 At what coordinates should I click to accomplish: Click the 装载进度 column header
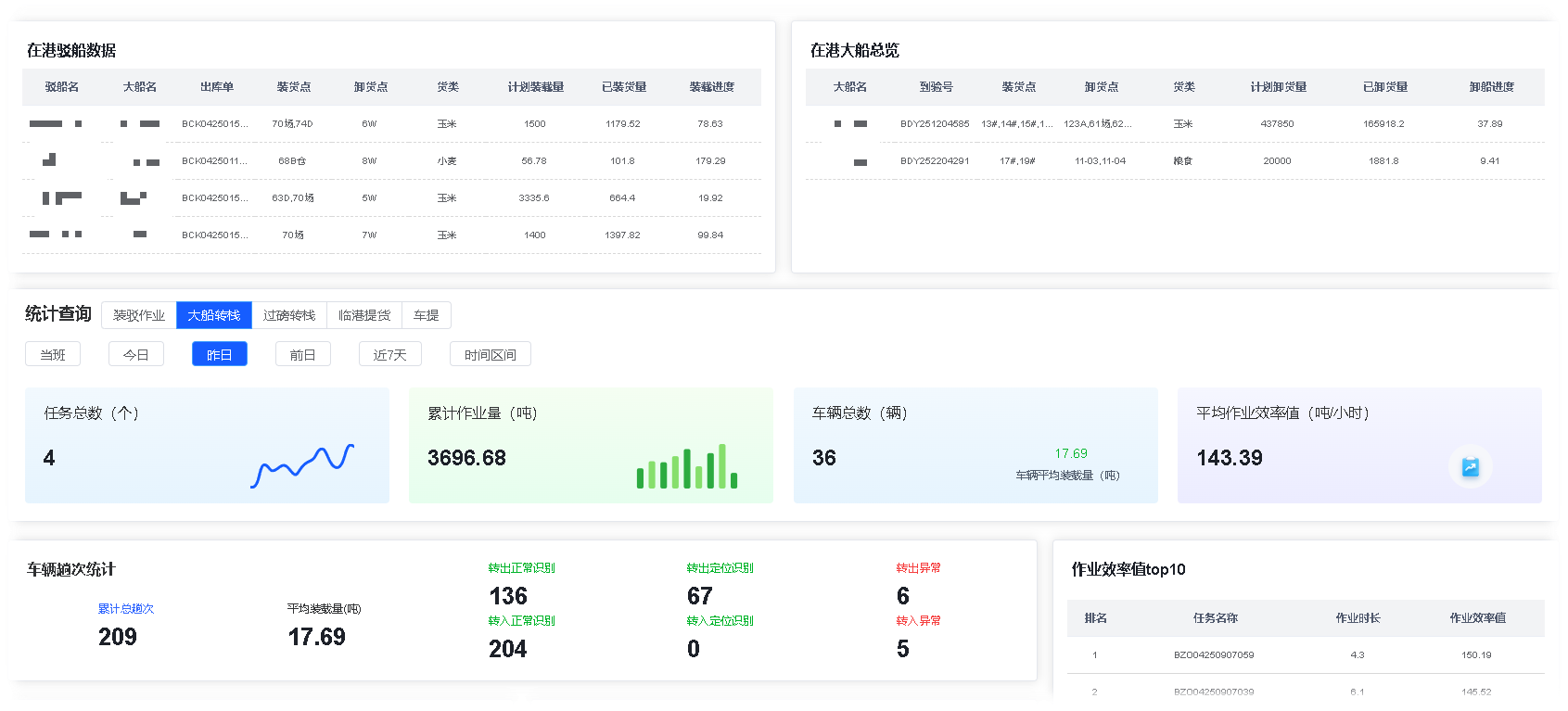click(711, 87)
